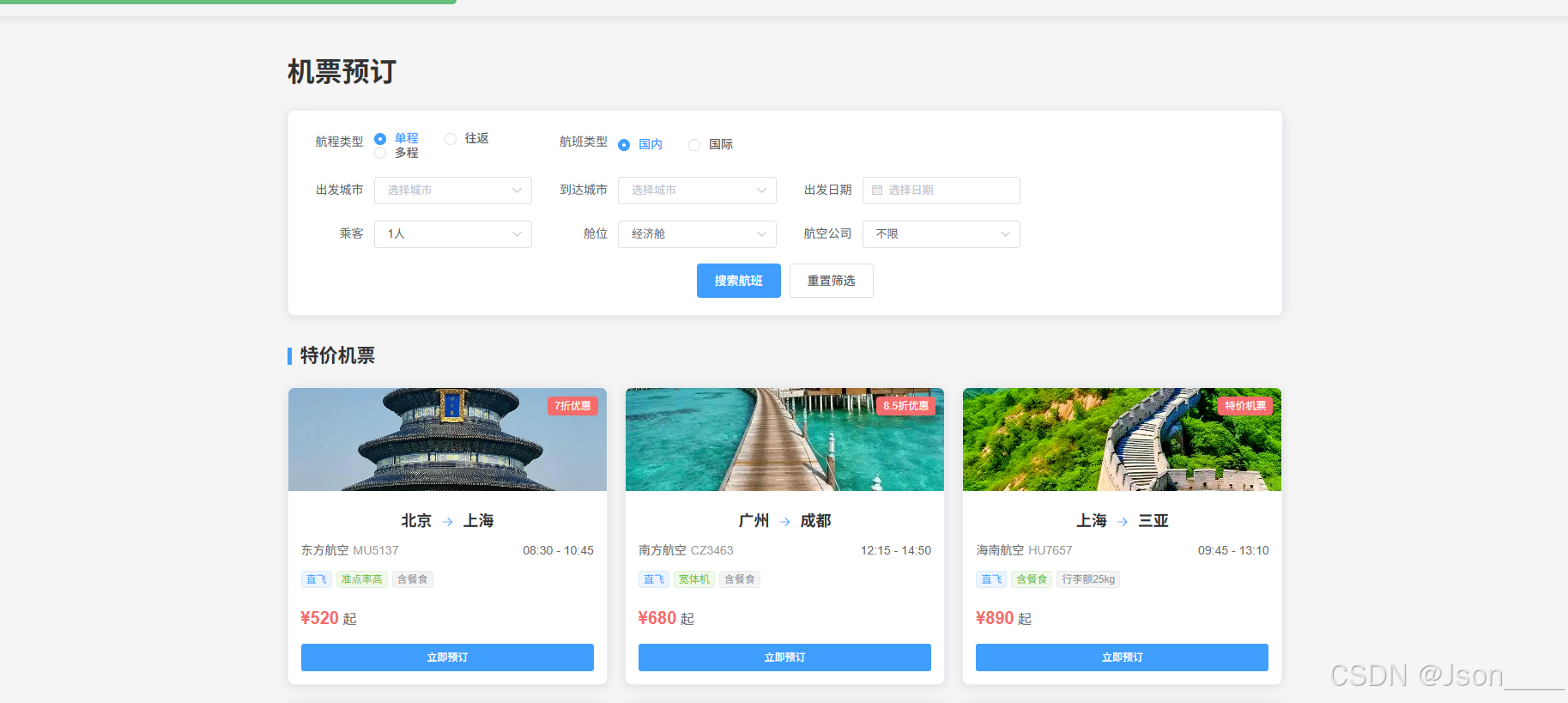
Task: Click the ¥890 起 price
Action: tap(1003, 618)
